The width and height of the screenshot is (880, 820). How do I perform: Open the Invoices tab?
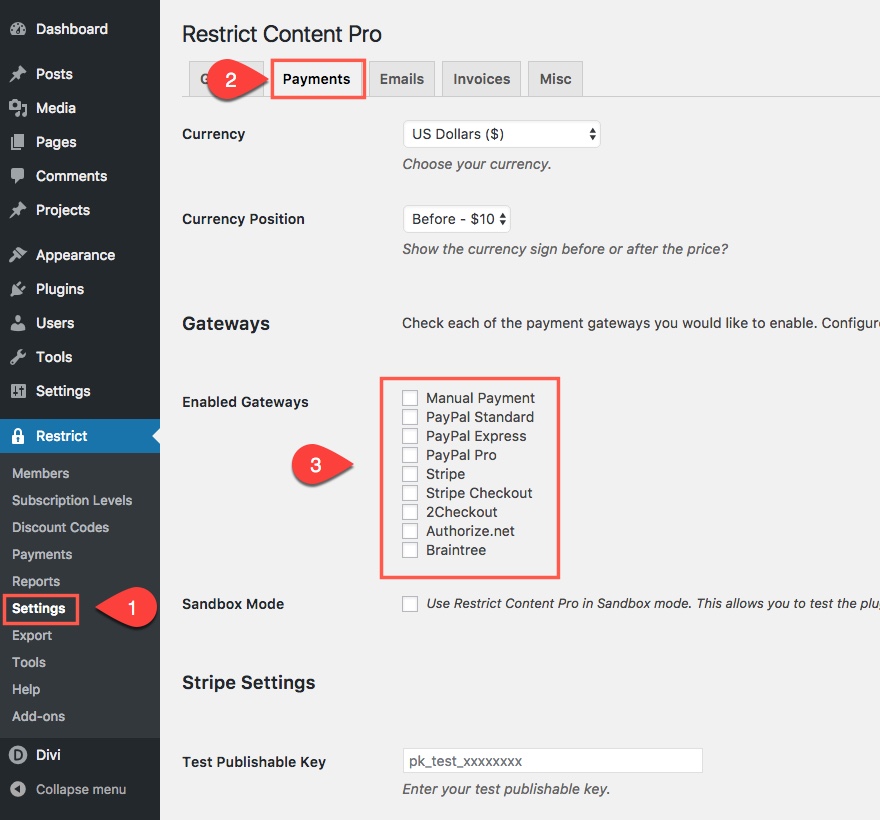(482, 79)
